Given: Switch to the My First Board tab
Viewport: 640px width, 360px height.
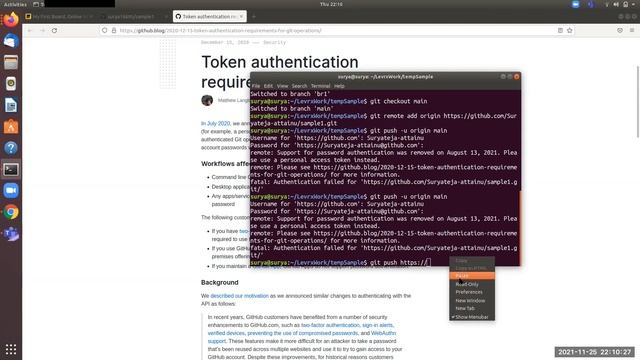Looking at the screenshot, I should point(59,17).
